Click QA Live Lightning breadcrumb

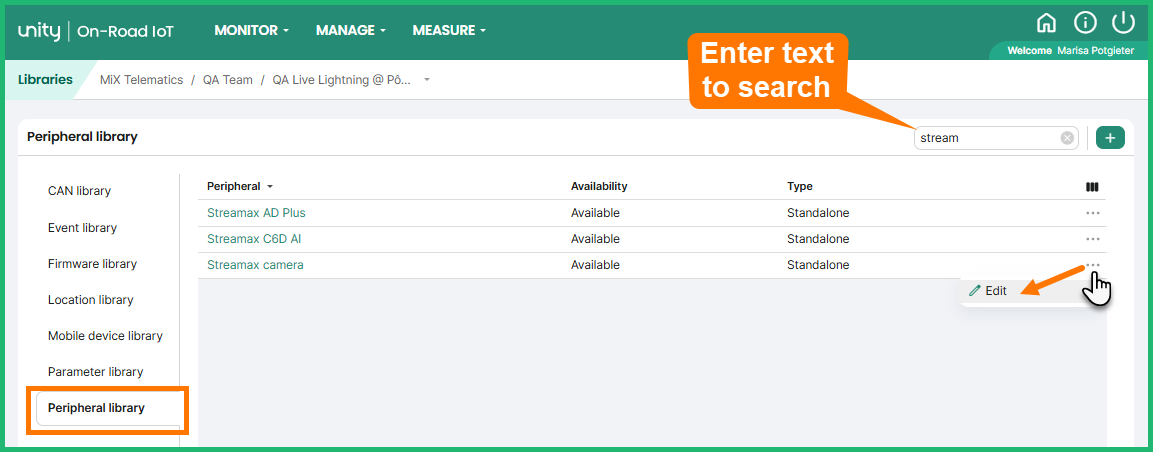(x=342, y=79)
